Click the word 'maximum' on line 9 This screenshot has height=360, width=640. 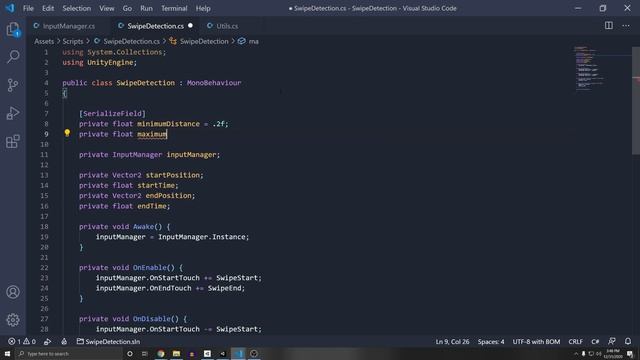152,134
